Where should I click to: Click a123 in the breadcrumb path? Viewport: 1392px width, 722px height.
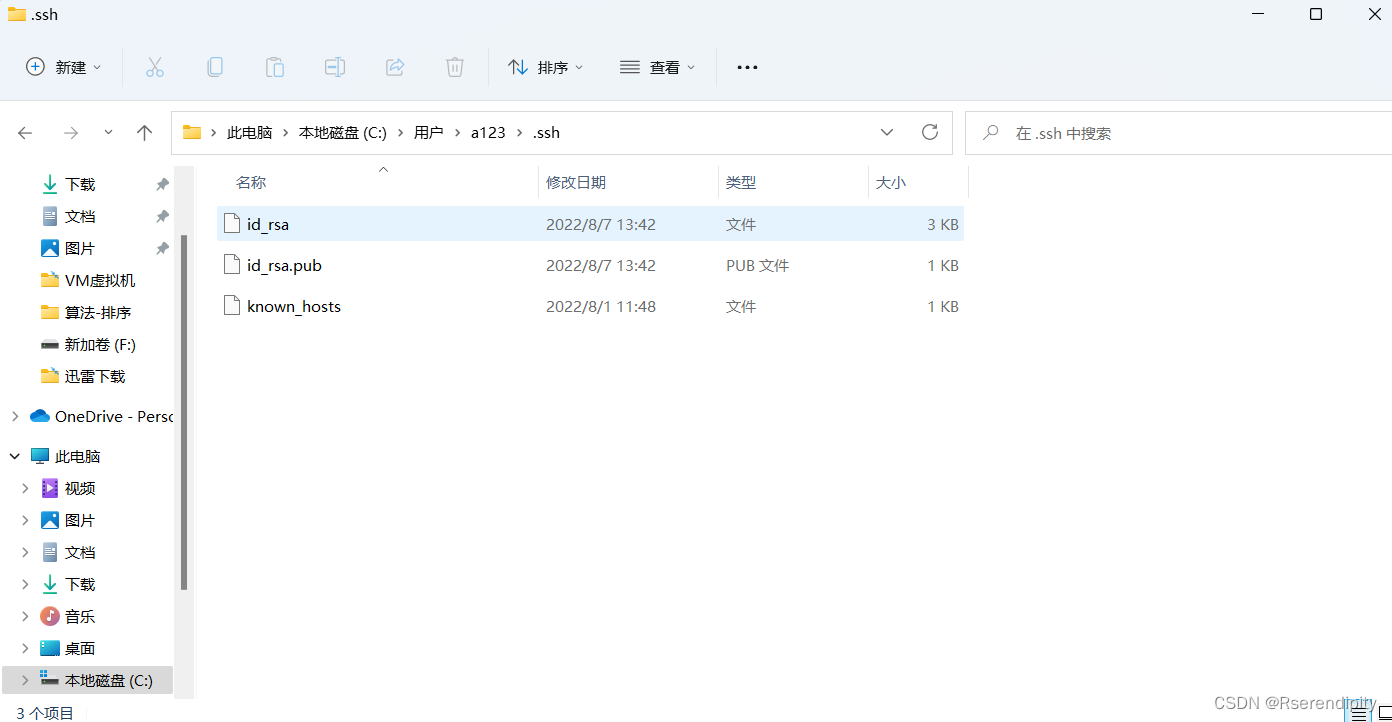pos(488,133)
